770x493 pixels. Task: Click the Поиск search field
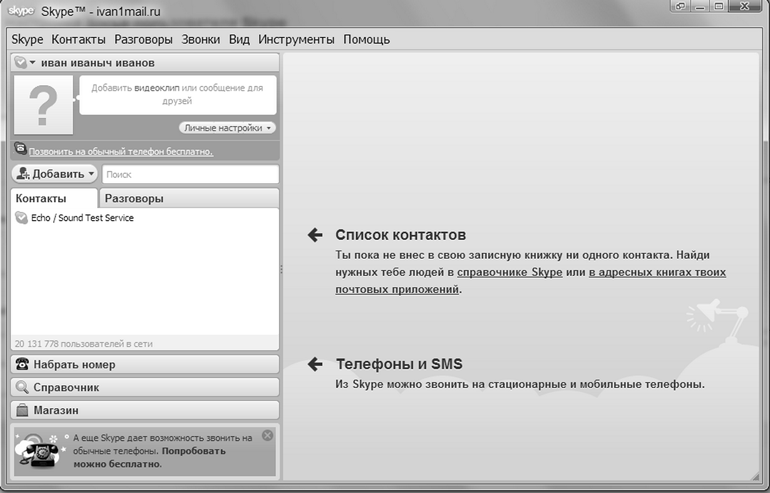(191, 174)
